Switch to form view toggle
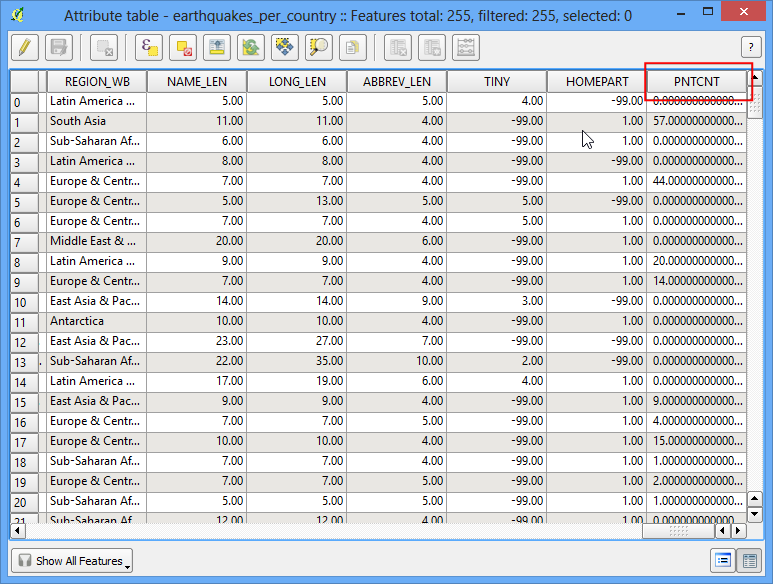 tap(723, 560)
